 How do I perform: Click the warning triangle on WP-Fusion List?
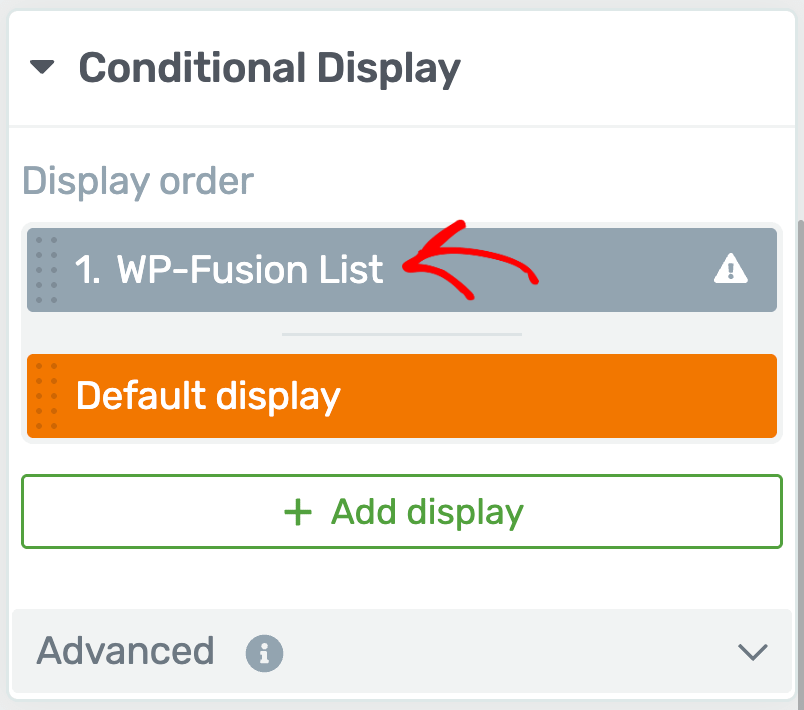(x=731, y=269)
